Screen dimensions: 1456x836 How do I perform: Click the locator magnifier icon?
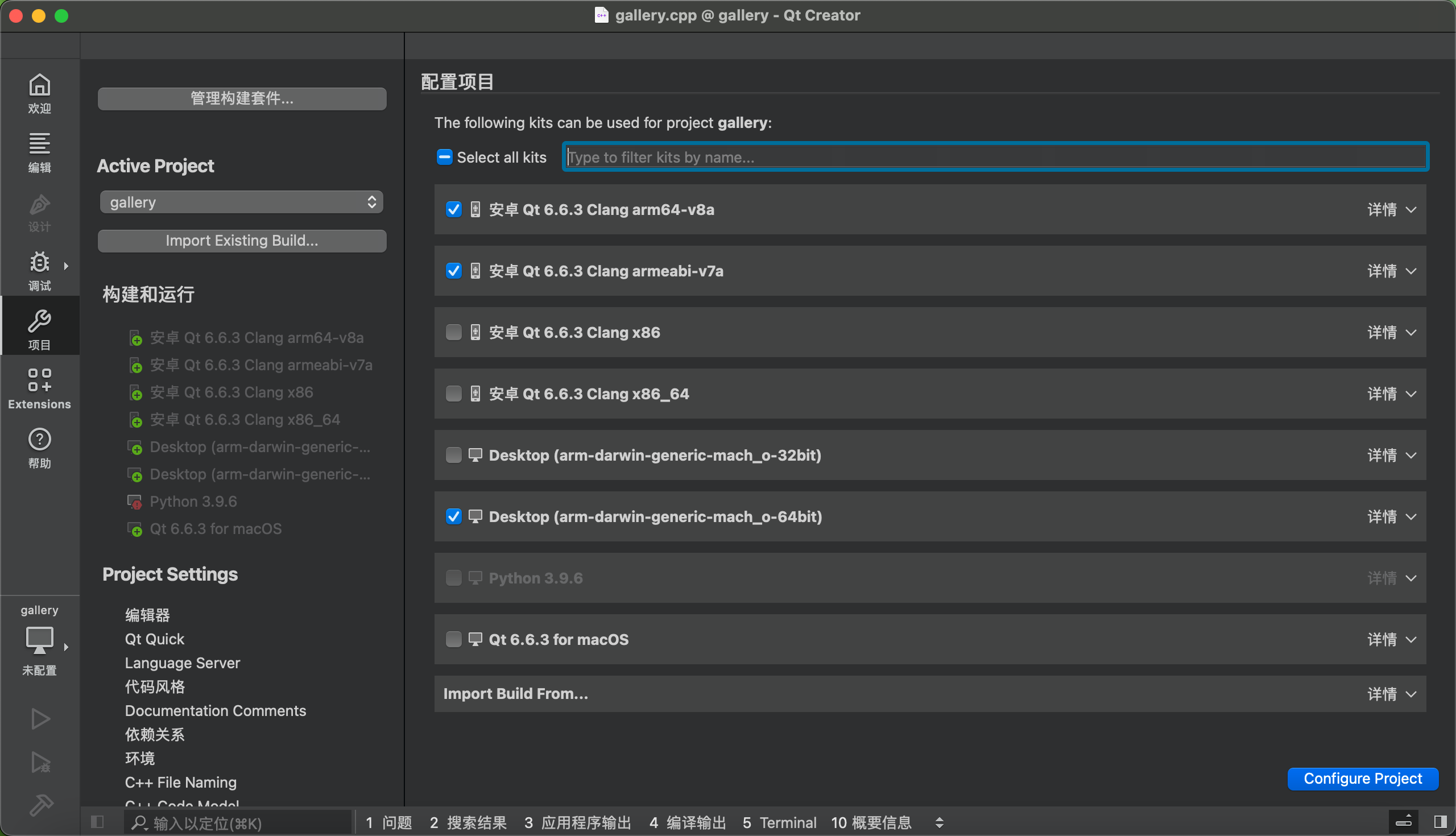point(138,823)
